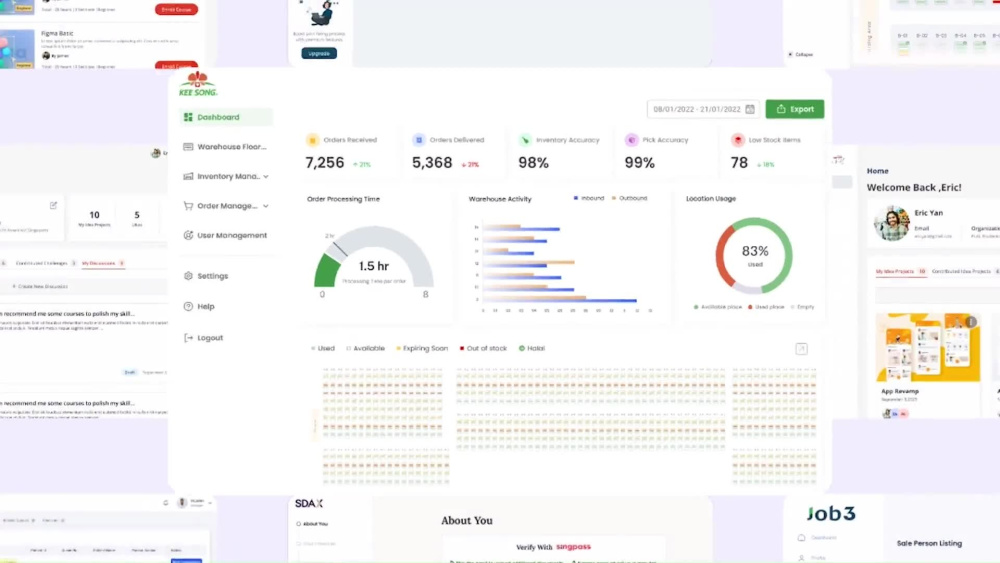Click the Warehouse Floor icon
The height and width of the screenshot is (563, 1000).
point(188,147)
